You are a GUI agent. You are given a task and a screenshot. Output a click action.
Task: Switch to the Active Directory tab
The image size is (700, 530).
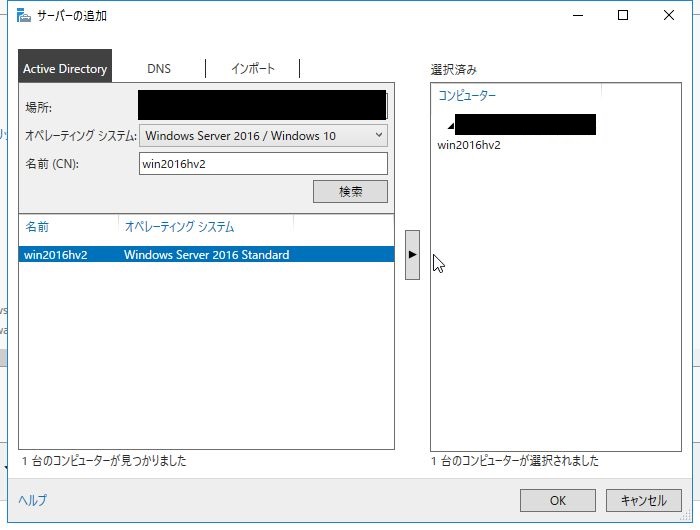(65, 66)
